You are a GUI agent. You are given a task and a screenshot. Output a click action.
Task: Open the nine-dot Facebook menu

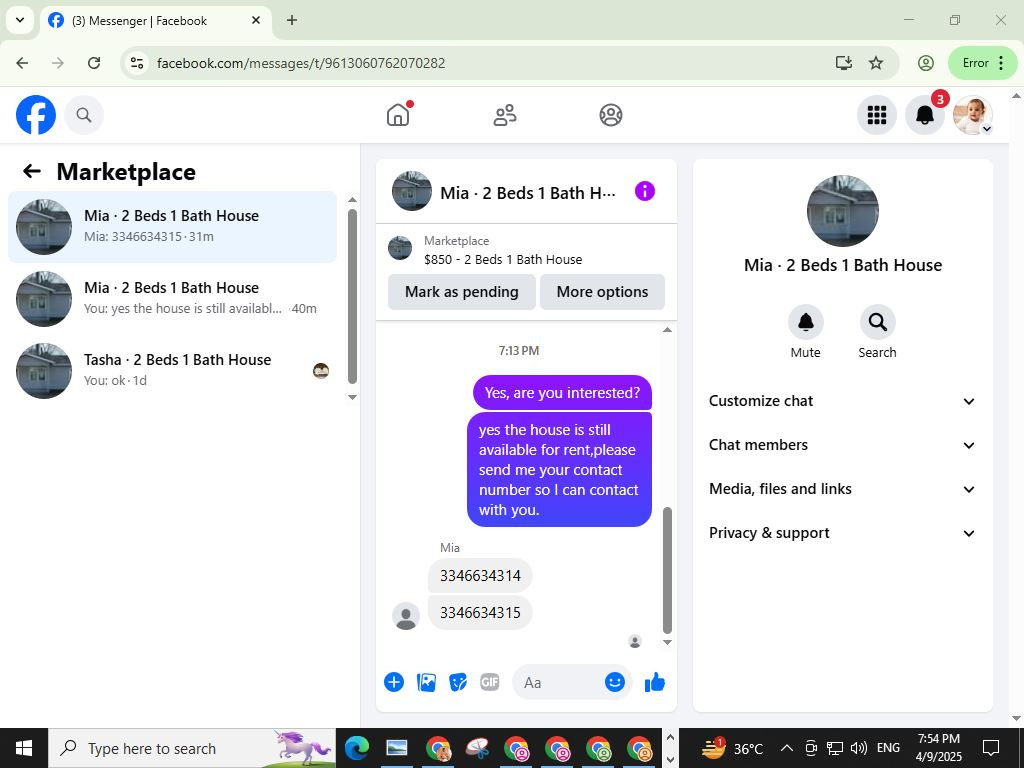[876, 115]
